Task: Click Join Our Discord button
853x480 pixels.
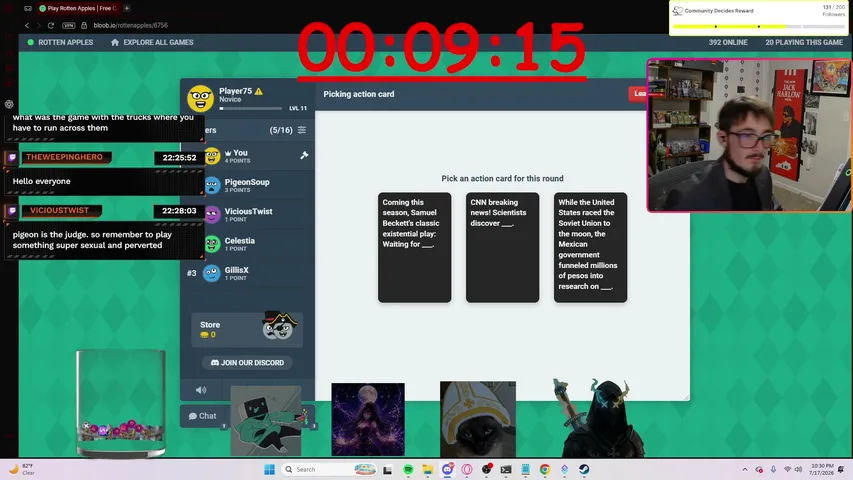Action: (x=247, y=362)
